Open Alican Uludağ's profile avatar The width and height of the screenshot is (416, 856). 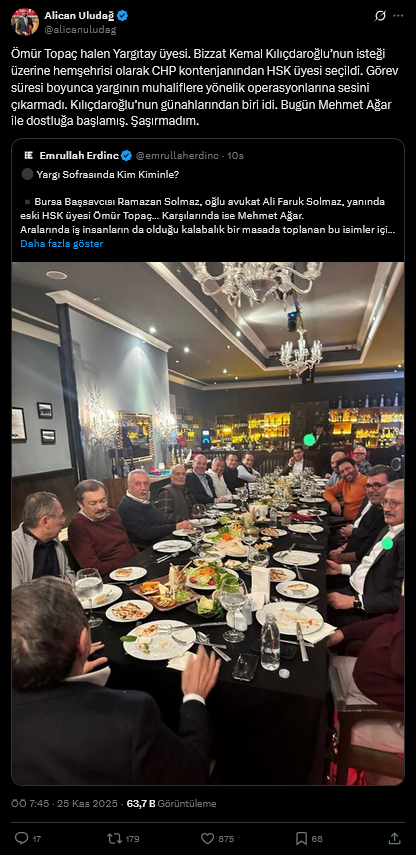(25, 22)
